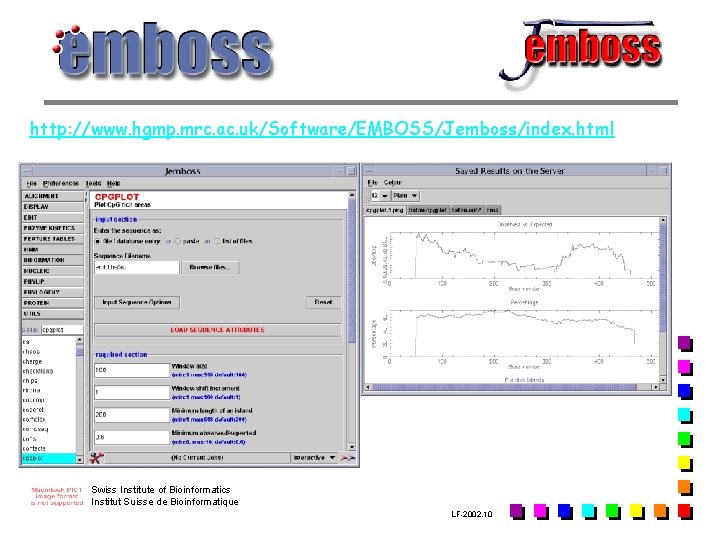Screen dimensions: 720x540
Task: Click results vertical scrollbar up arrow
Action: 663,220
